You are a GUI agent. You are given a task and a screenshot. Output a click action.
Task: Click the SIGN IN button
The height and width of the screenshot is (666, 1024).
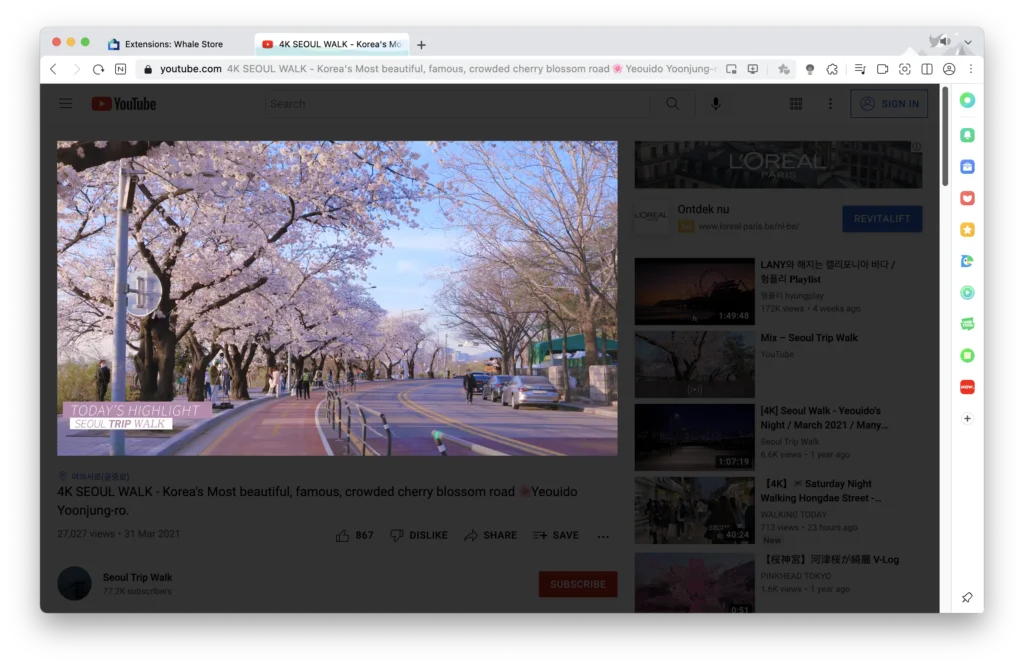point(889,104)
